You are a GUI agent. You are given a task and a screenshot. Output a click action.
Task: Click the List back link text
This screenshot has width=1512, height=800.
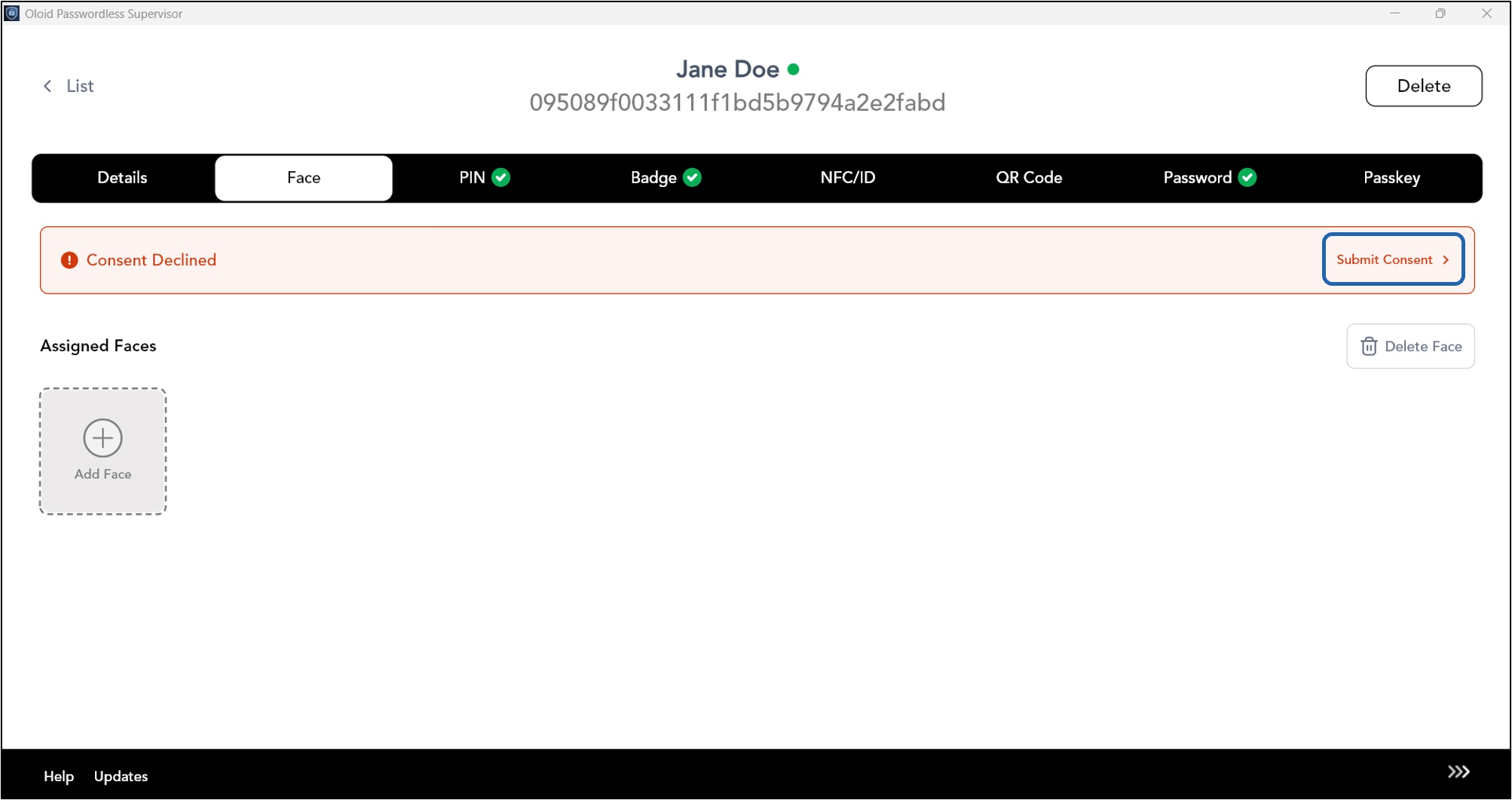pyautogui.click(x=80, y=86)
